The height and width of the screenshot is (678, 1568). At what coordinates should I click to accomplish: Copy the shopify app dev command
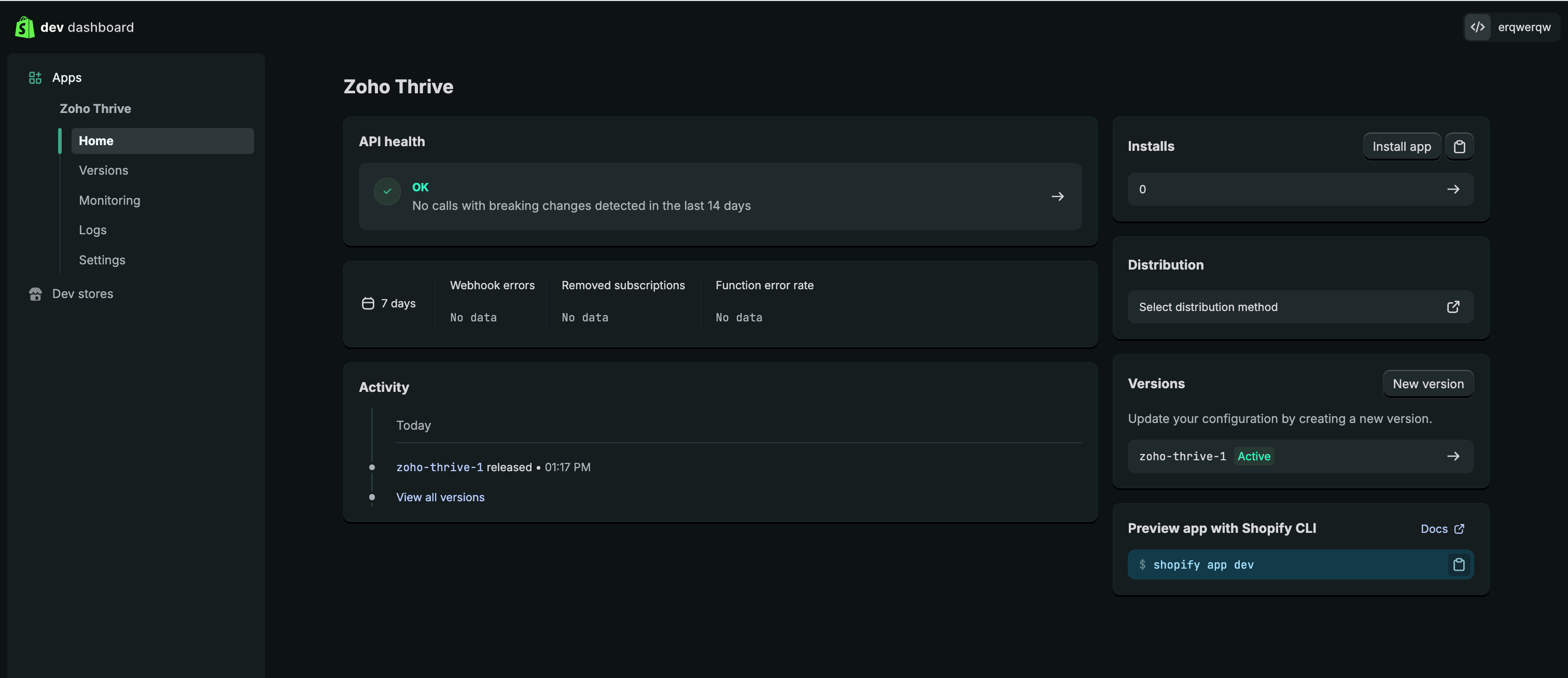[x=1459, y=565]
